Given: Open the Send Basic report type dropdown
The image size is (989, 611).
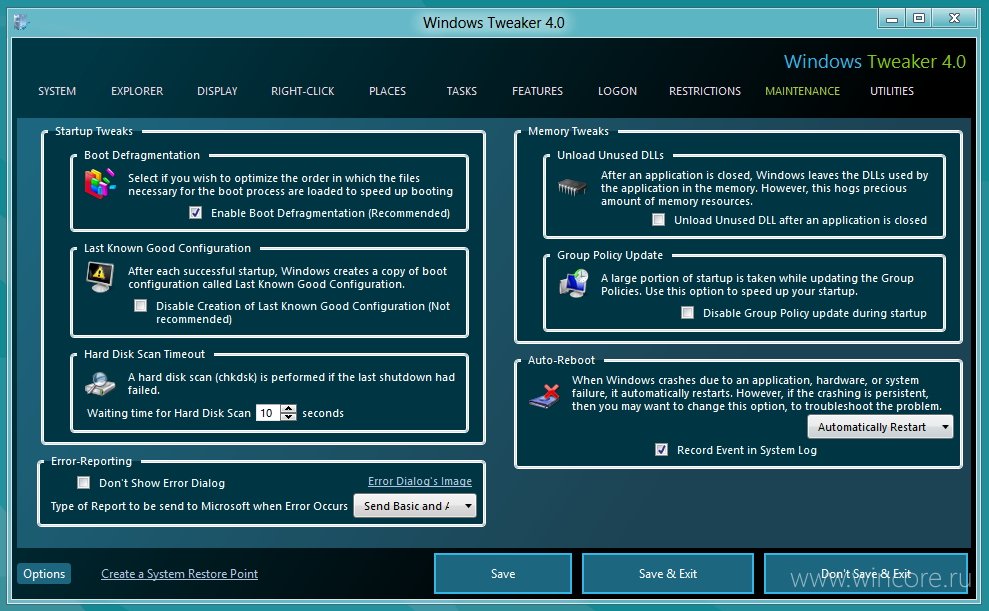Looking at the screenshot, I should (x=415, y=506).
